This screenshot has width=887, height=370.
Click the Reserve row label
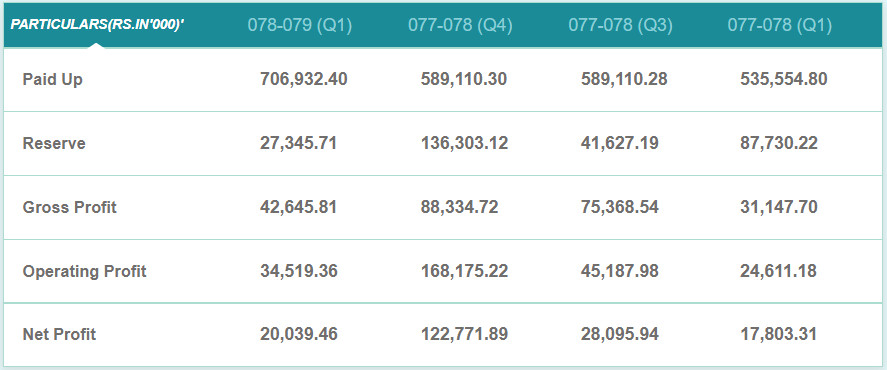click(x=54, y=144)
